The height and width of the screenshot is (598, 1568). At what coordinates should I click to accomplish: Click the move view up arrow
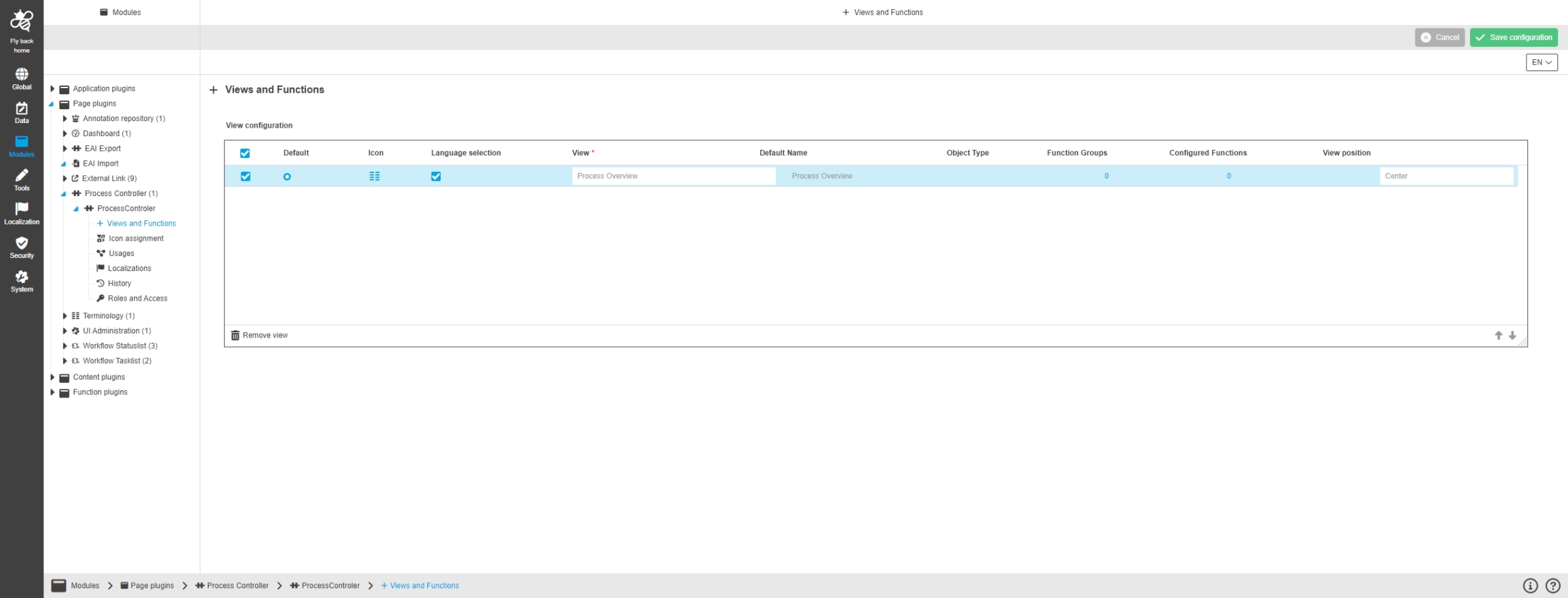(x=1498, y=336)
